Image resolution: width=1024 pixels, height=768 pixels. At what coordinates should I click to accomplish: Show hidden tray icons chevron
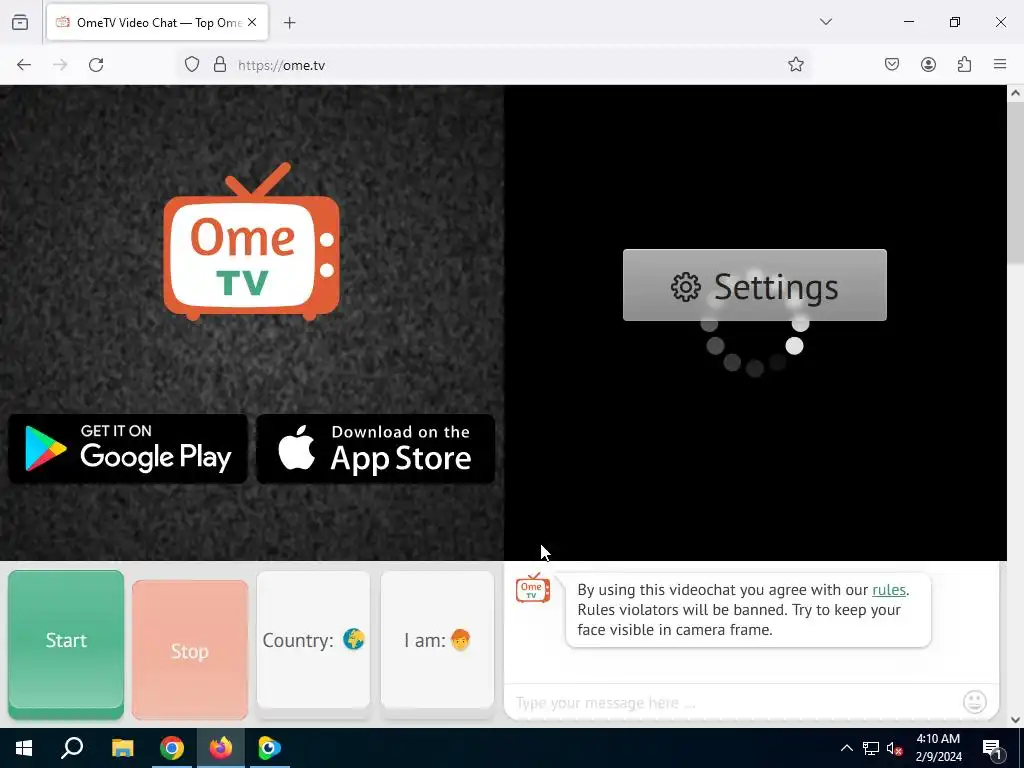click(846, 748)
